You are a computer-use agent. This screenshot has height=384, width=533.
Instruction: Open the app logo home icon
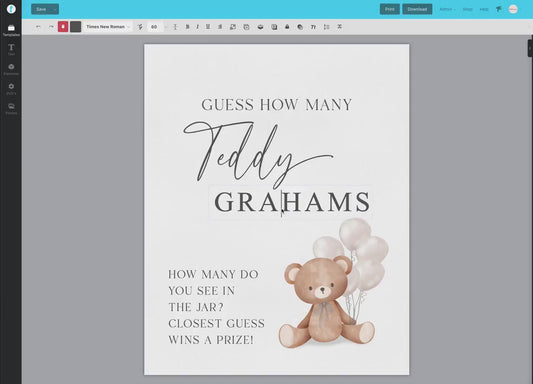(x=11, y=9)
